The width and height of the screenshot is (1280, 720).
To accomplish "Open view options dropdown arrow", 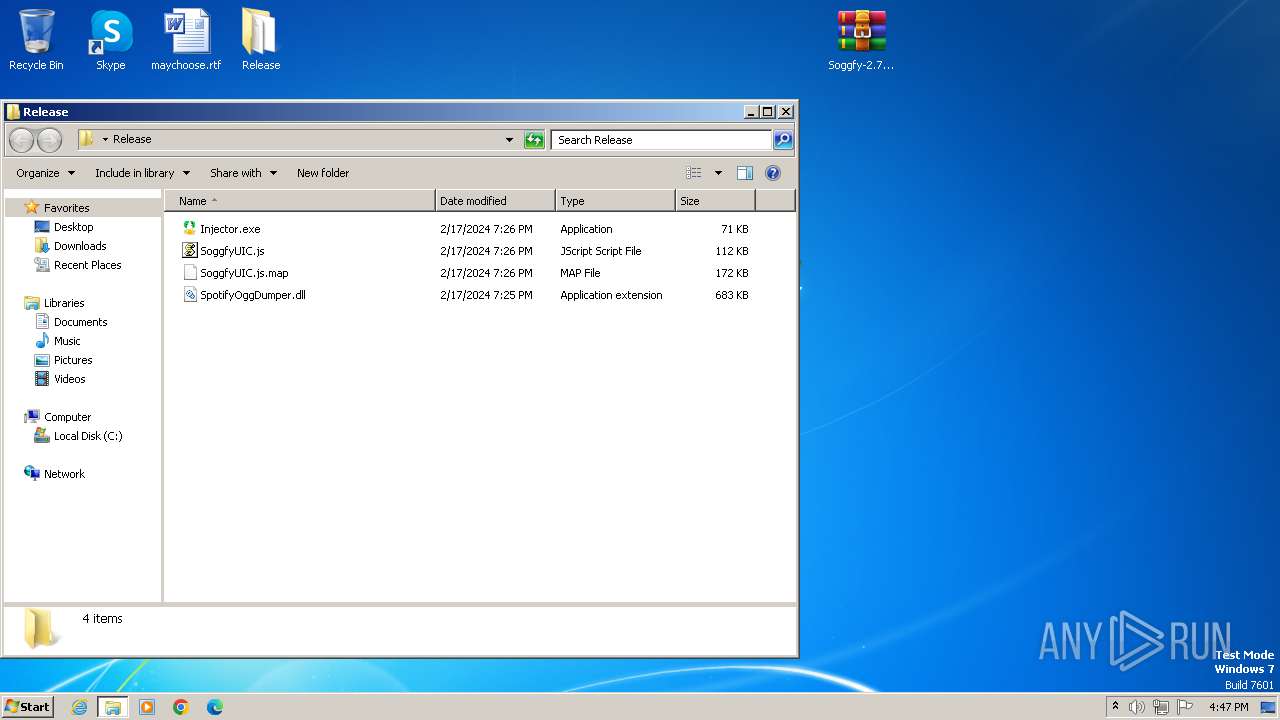I will tap(718, 173).
